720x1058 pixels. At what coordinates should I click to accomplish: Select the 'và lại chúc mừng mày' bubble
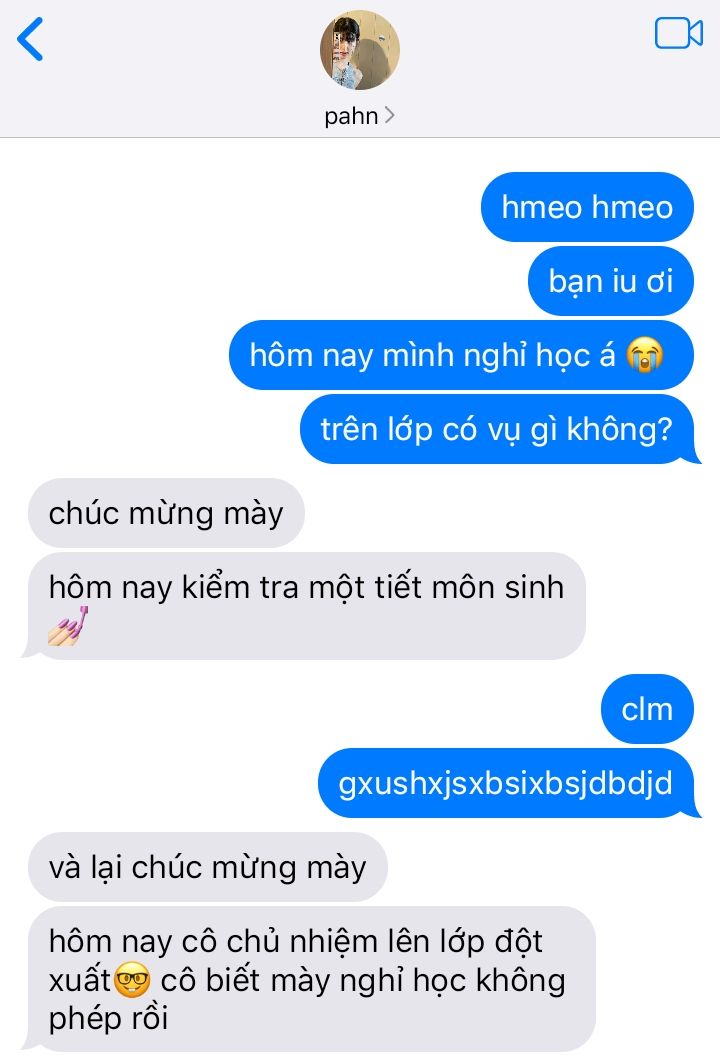click(207, 867)
